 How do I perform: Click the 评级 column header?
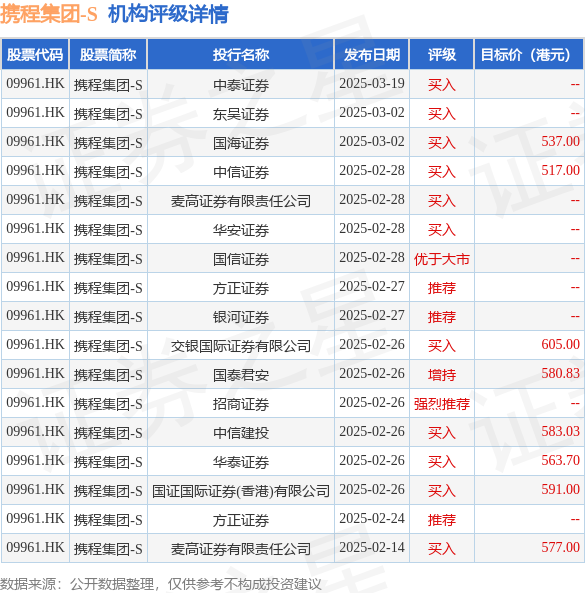click(x=441, y=54)
